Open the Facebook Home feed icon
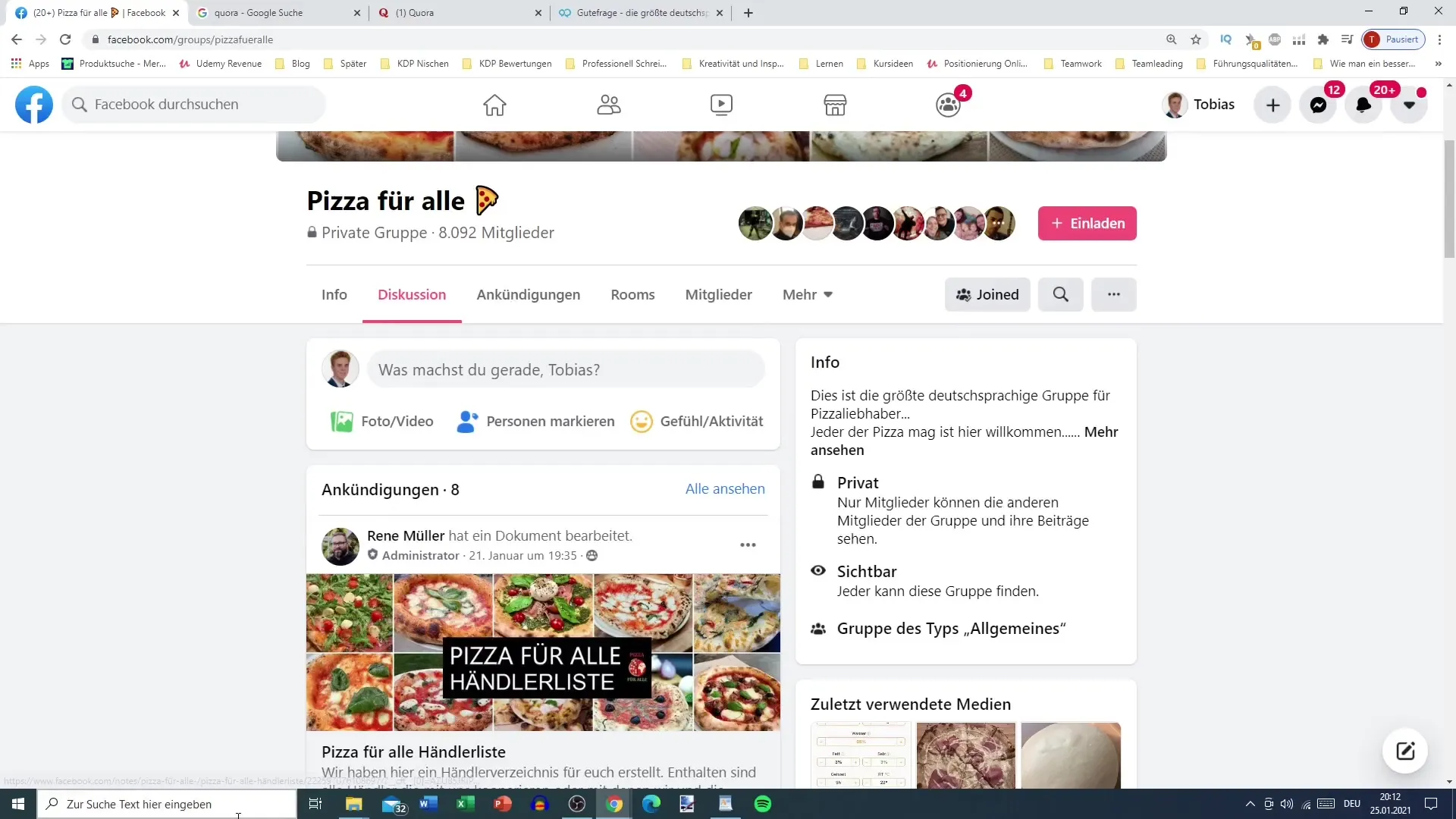The height and width of the screenshot is (819, 1456). (494, 105)
